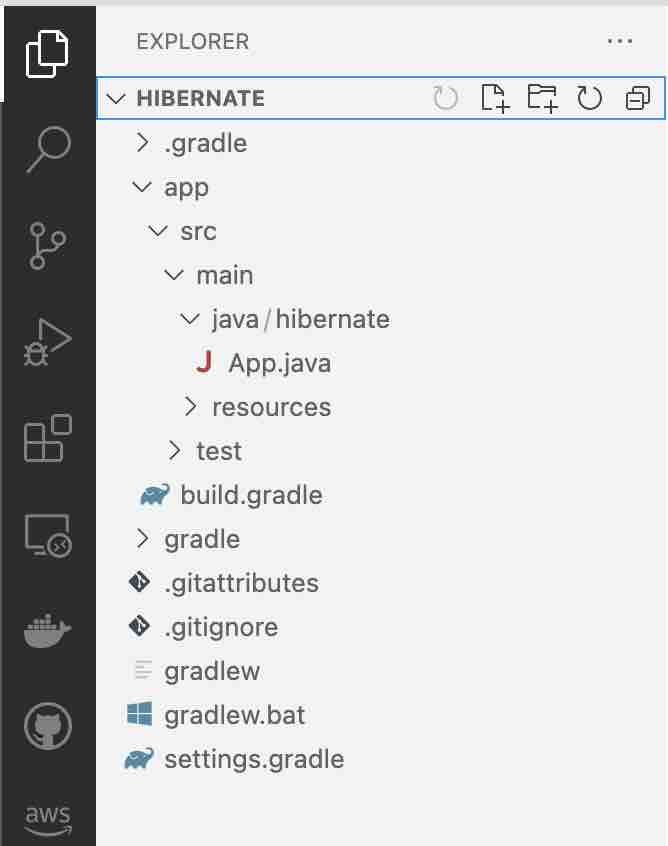The image size is (668, 846).
Task: Expand the .gradle folder
Action: pyautogui.click(x=205, y=143)
